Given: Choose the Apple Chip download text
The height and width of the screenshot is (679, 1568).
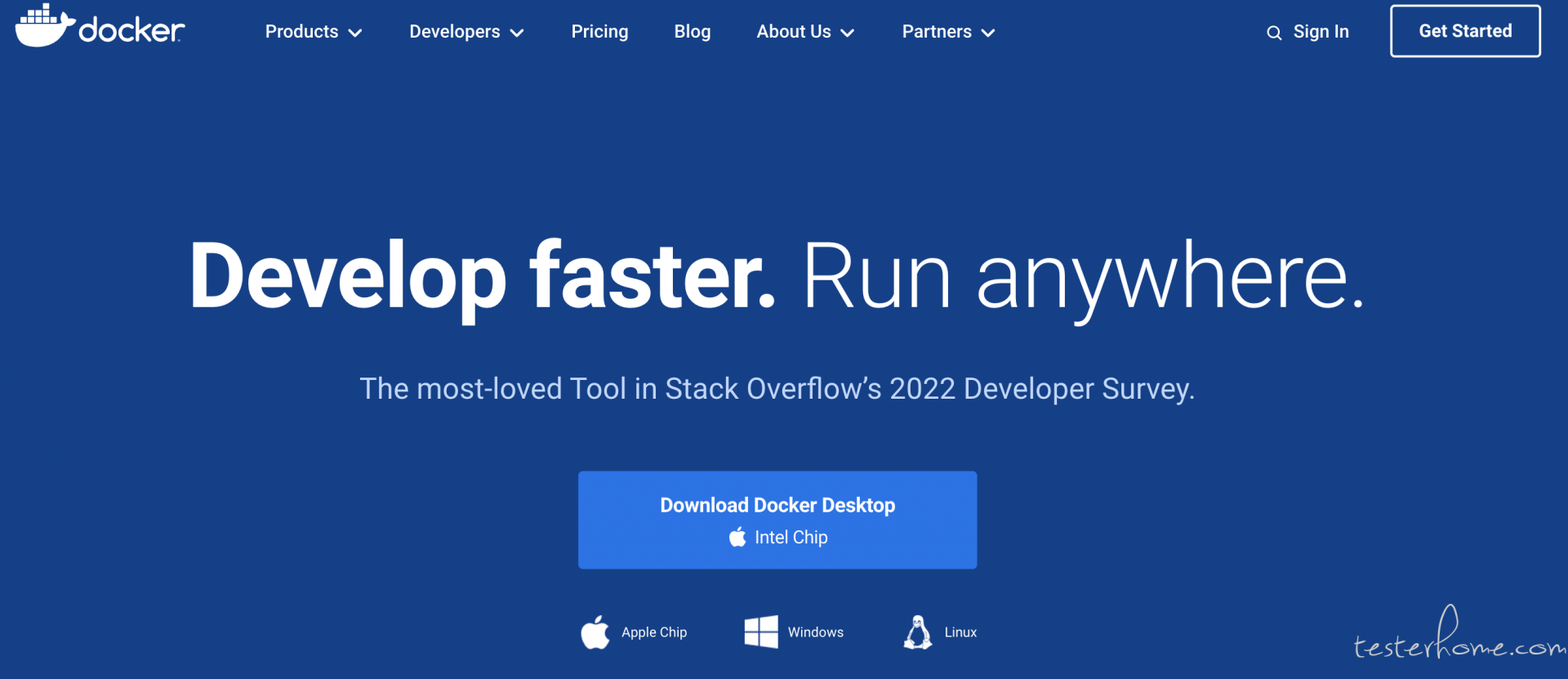Looking at the screenshot, I should (x=654, y=632).
